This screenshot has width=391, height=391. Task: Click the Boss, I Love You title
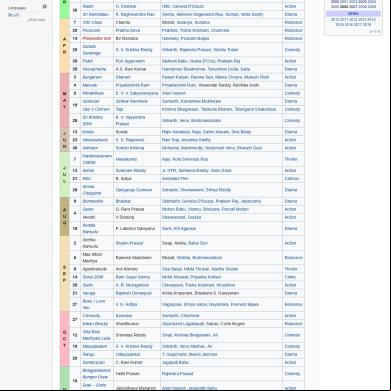tap(94, 304)
